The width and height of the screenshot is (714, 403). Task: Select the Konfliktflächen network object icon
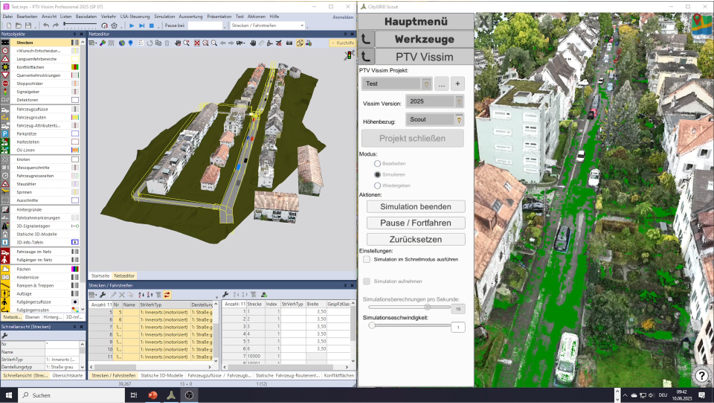coord(5,67)
